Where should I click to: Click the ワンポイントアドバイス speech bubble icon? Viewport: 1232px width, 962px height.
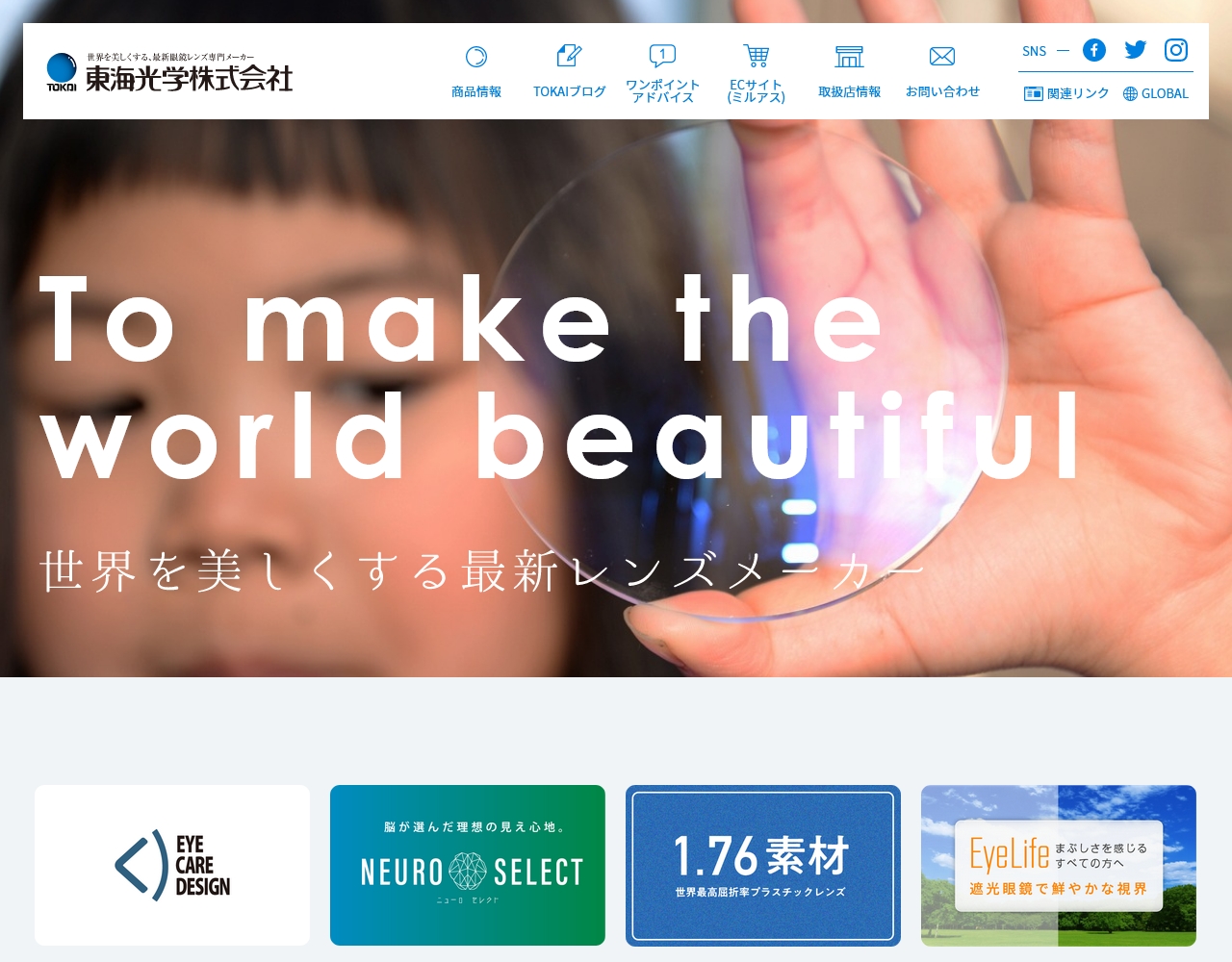(662, 56)
